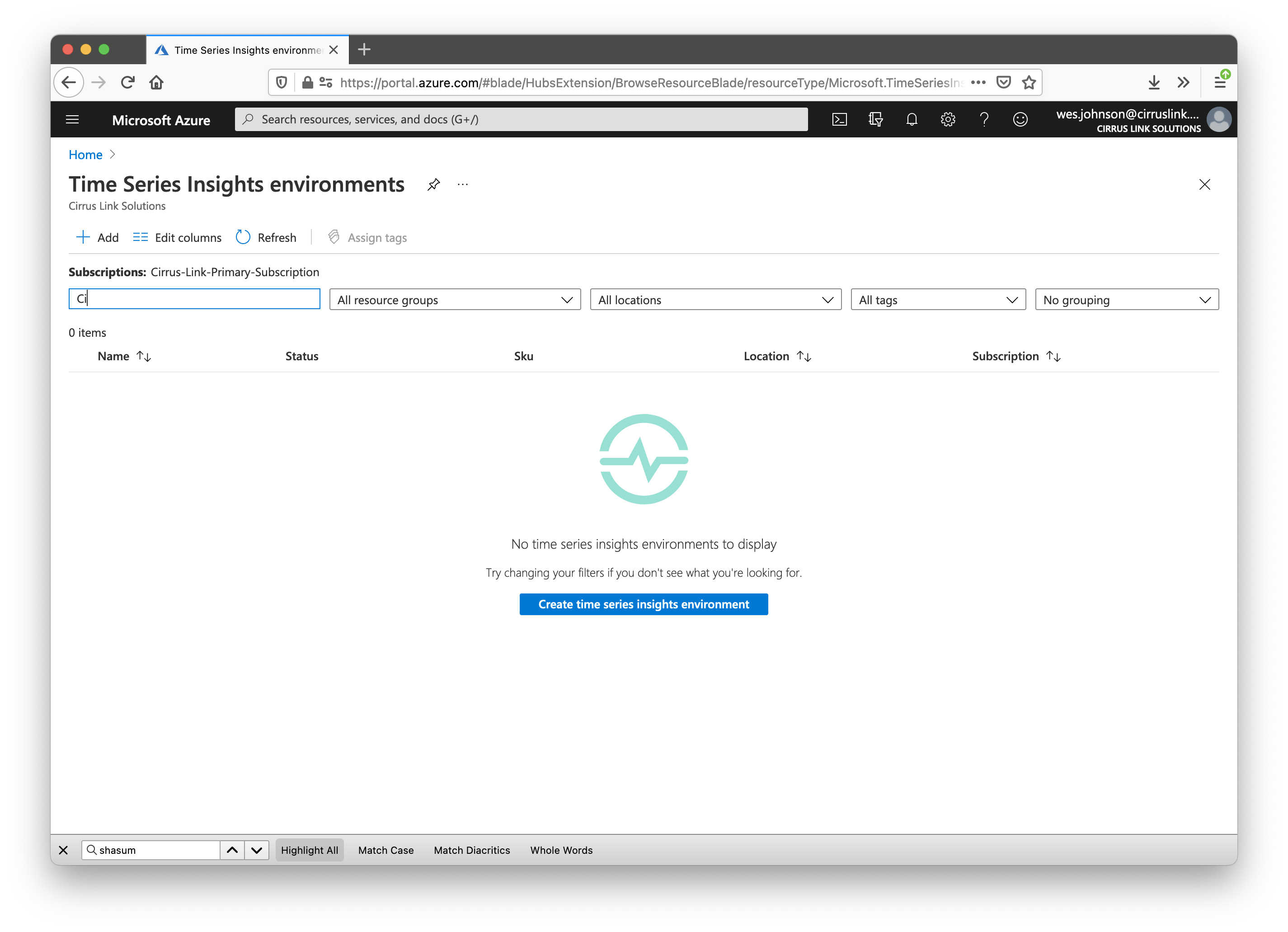Screen dimensions: 1288x932
Task: Open the notifications bell
Action: point(912,119)
